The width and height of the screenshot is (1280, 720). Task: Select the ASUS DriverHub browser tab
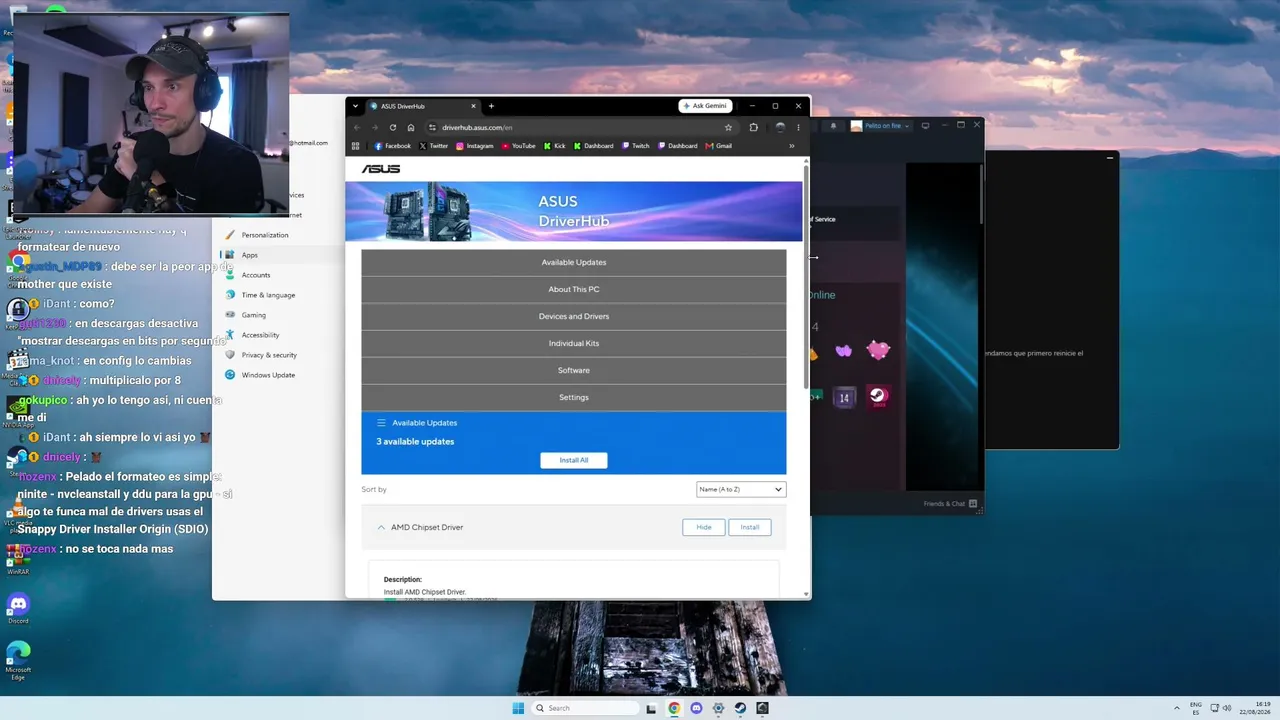pyautogui.click(x=423, y=106)
